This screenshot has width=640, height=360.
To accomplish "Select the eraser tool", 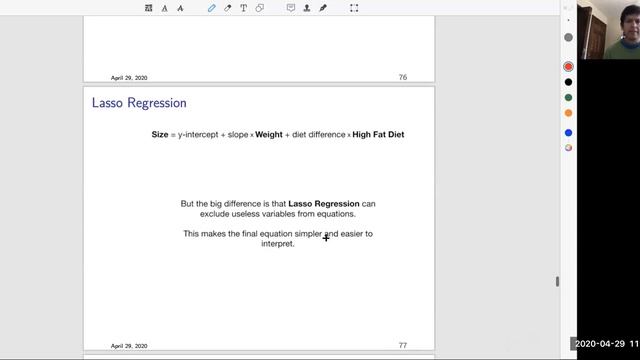I will click(x=227, y=8).
